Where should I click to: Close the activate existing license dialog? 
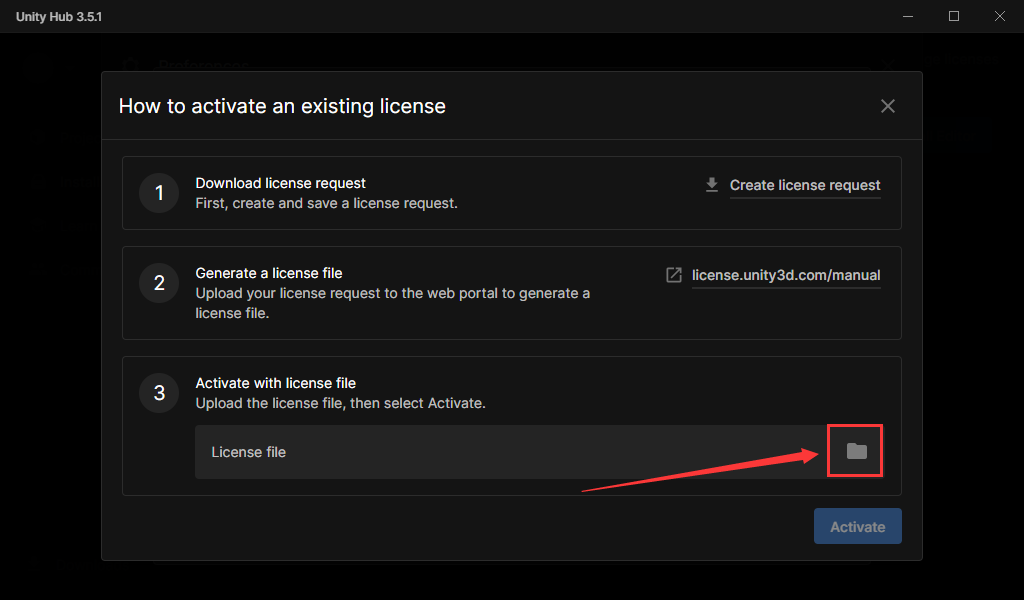coord(888,106)
